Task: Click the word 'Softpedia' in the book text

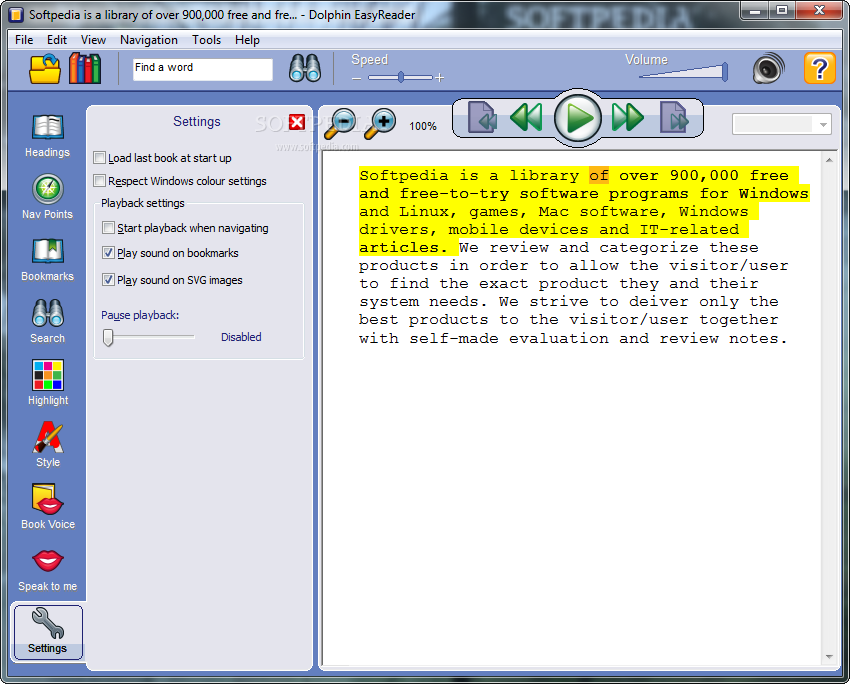Action: [x=404, y=176]
